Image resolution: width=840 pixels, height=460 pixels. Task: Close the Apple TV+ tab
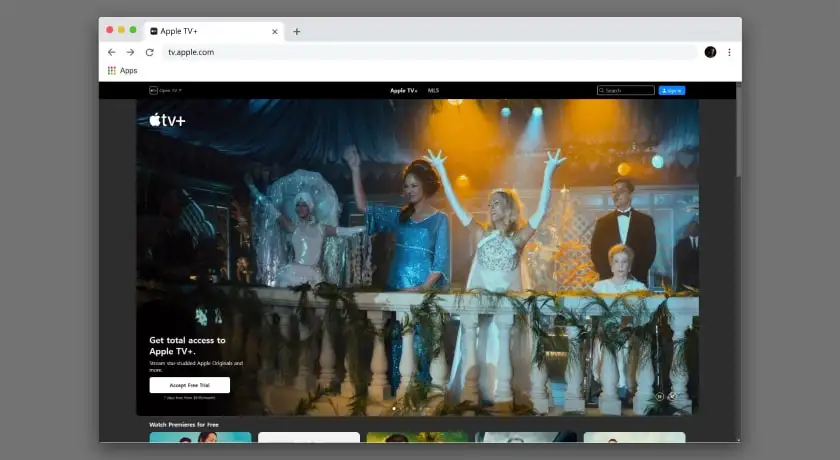coord(275,32)
